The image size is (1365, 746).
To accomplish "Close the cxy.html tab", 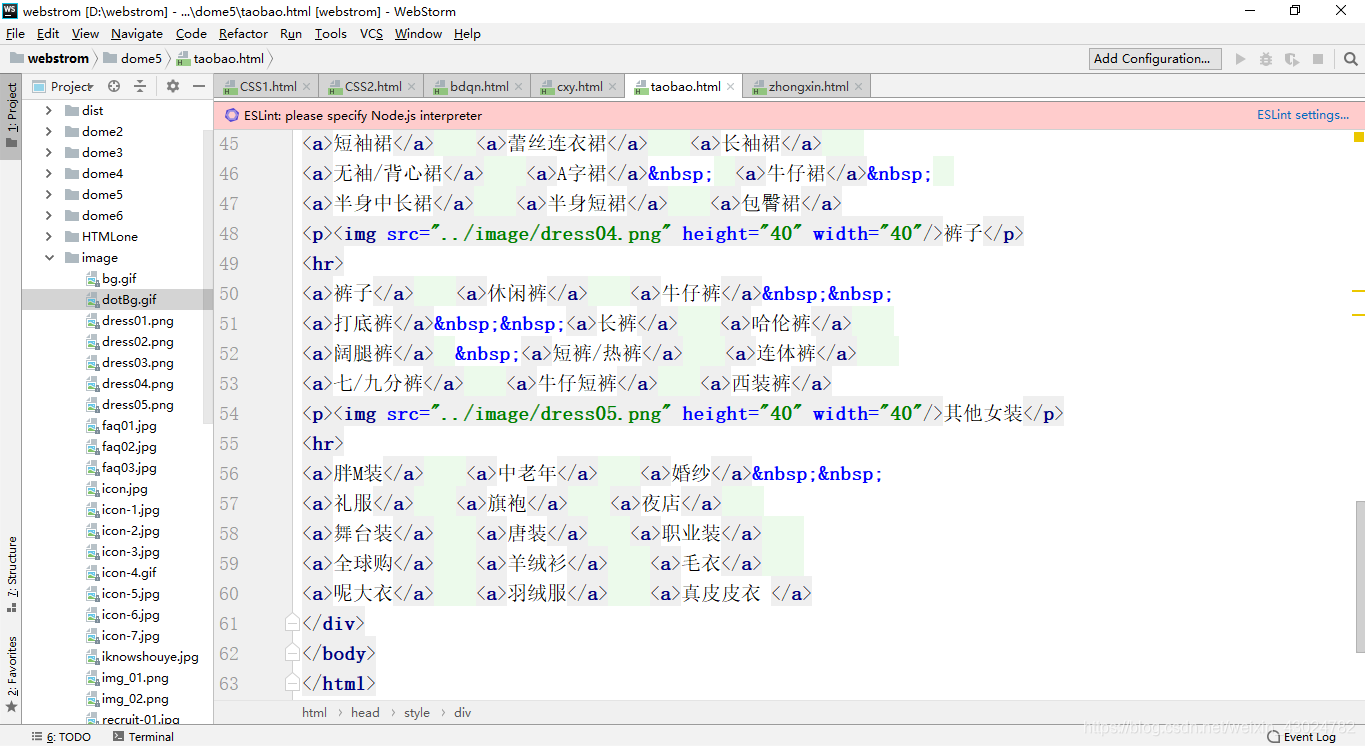I will coord(613,87).
